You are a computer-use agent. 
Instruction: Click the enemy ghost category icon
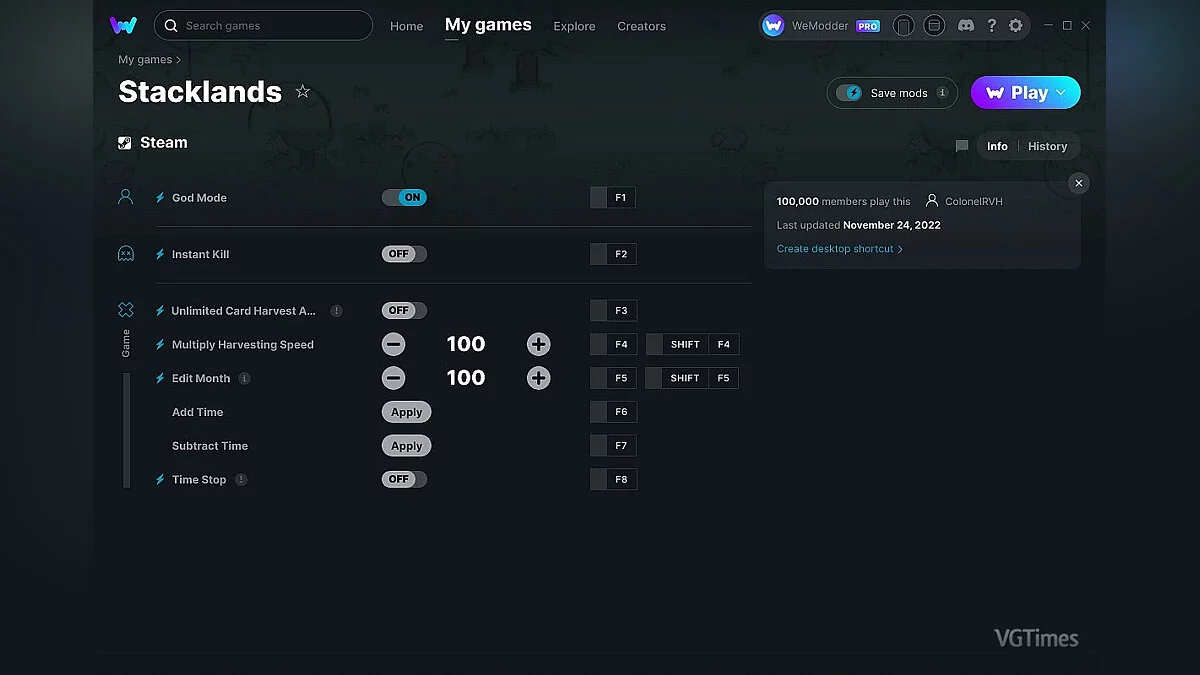126,254
